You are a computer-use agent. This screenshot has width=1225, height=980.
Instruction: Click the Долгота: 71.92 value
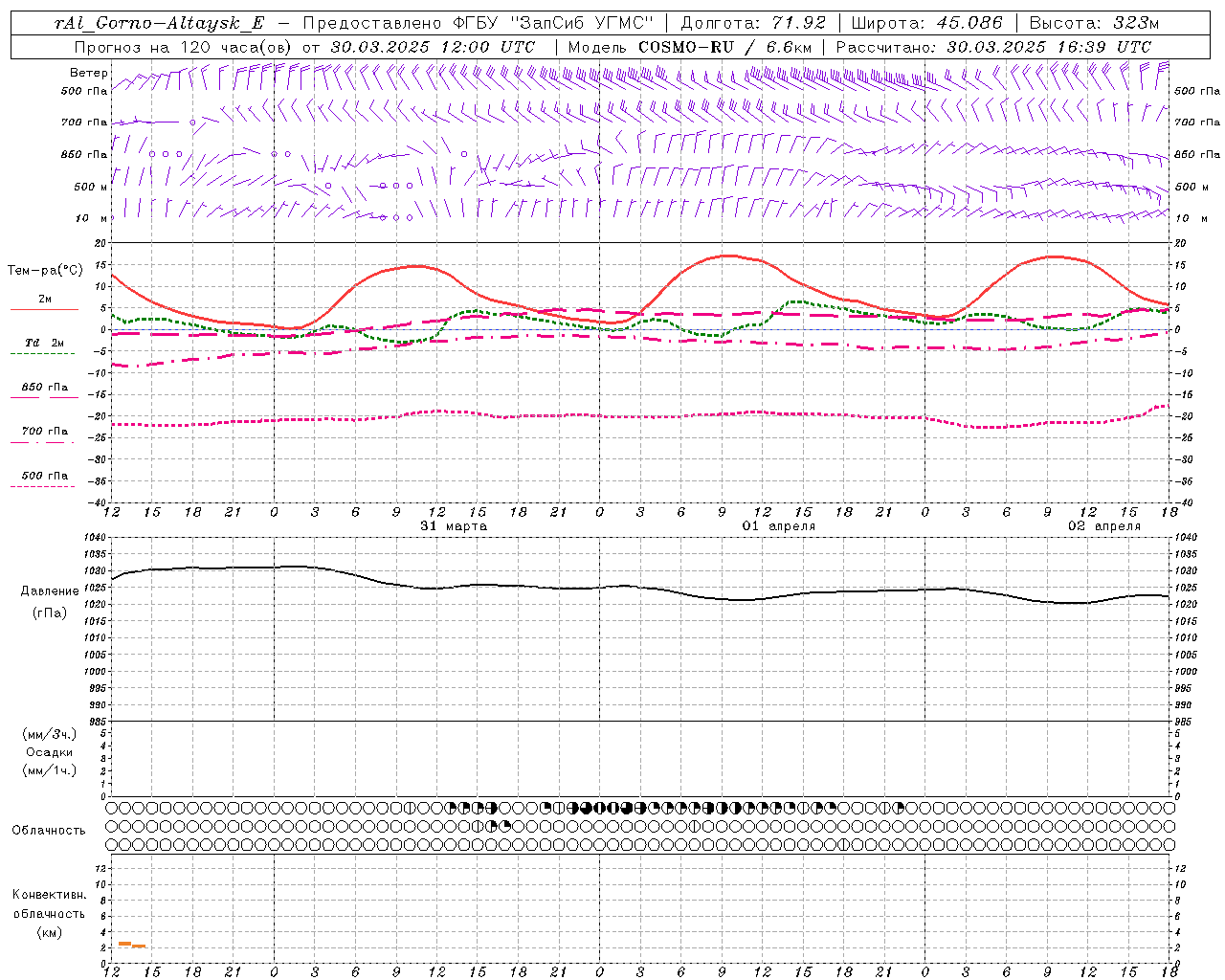[752, 23]
